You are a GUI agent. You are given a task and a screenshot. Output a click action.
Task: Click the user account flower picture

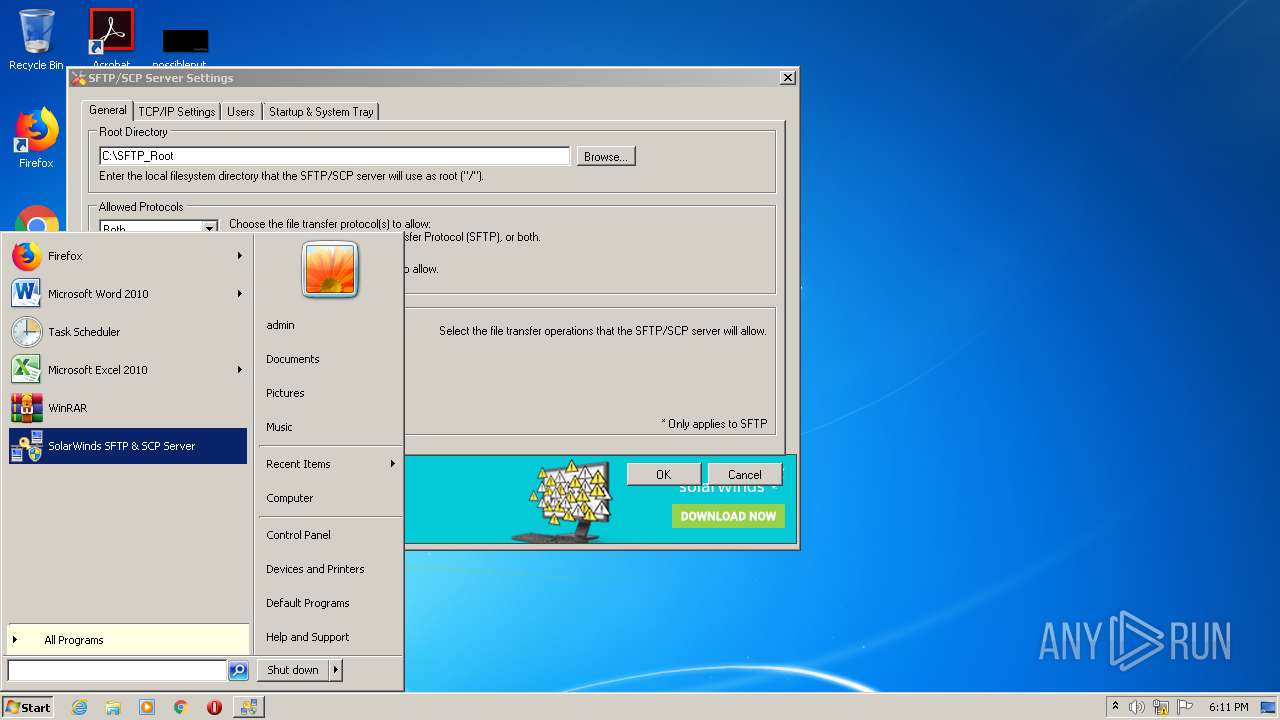pyautogui.click(x=330, y=269)
